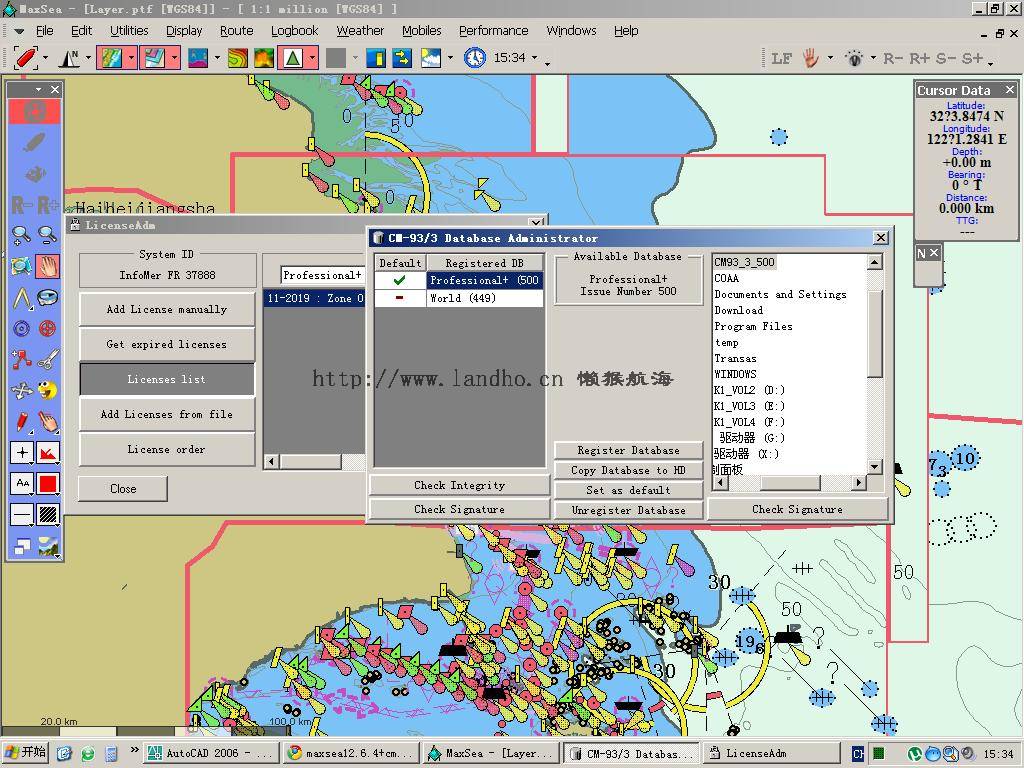
Task: Open dropdown arrow beside green triangle button
Action: [313, 58]
